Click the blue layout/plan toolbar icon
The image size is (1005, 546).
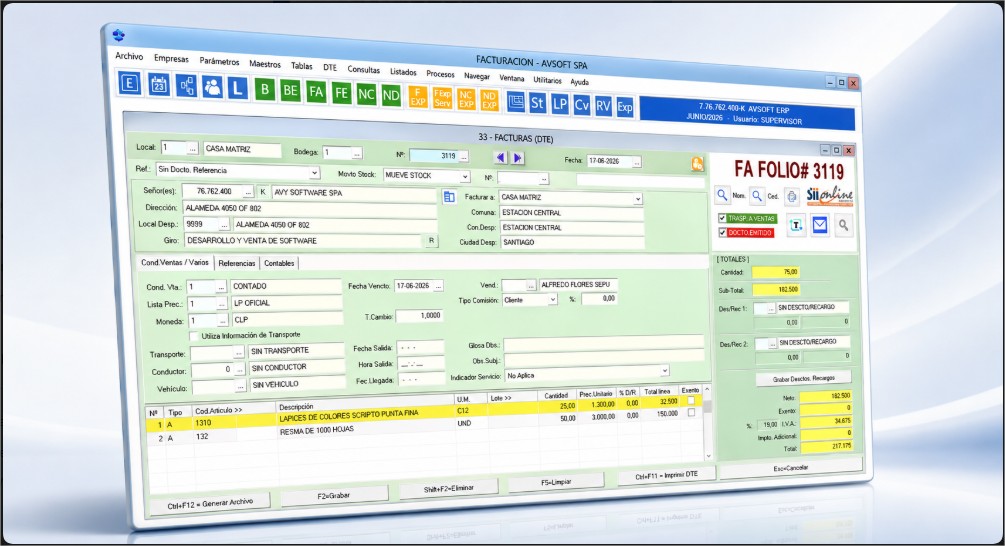515,102
